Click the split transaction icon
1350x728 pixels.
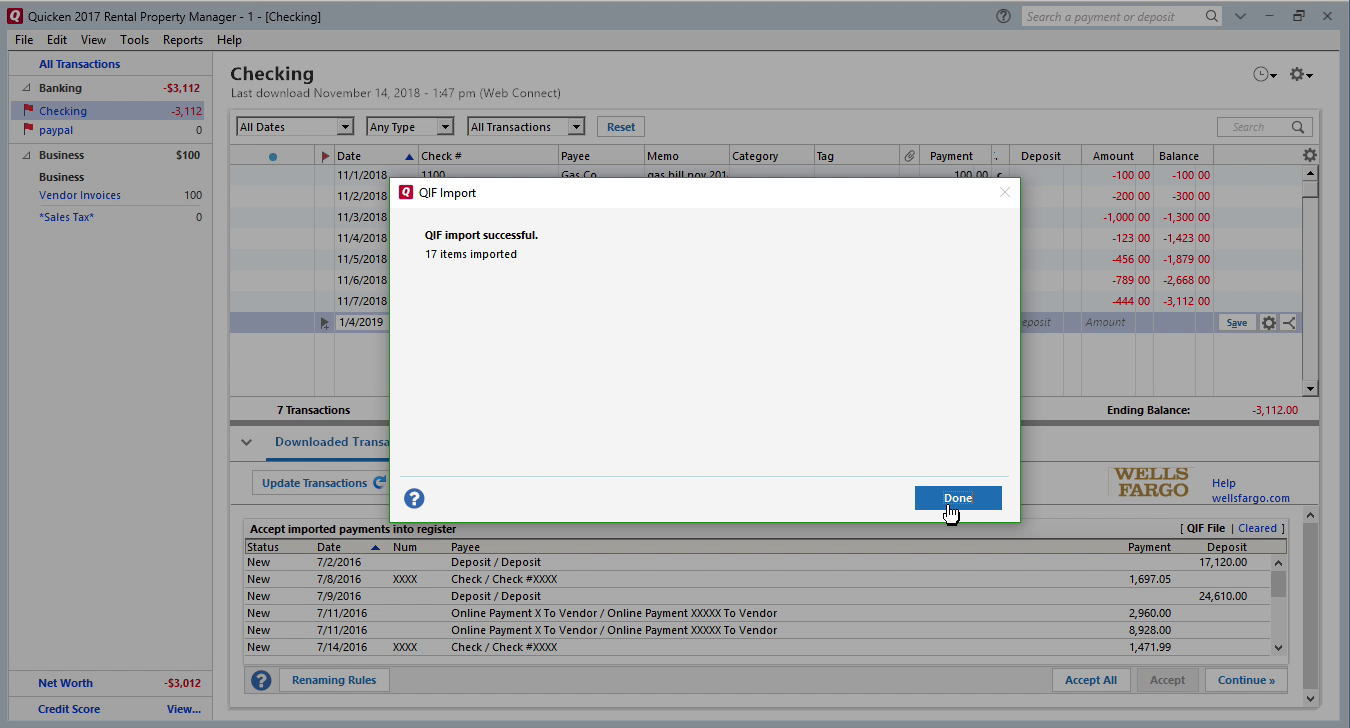click(x=1289, y=323)
